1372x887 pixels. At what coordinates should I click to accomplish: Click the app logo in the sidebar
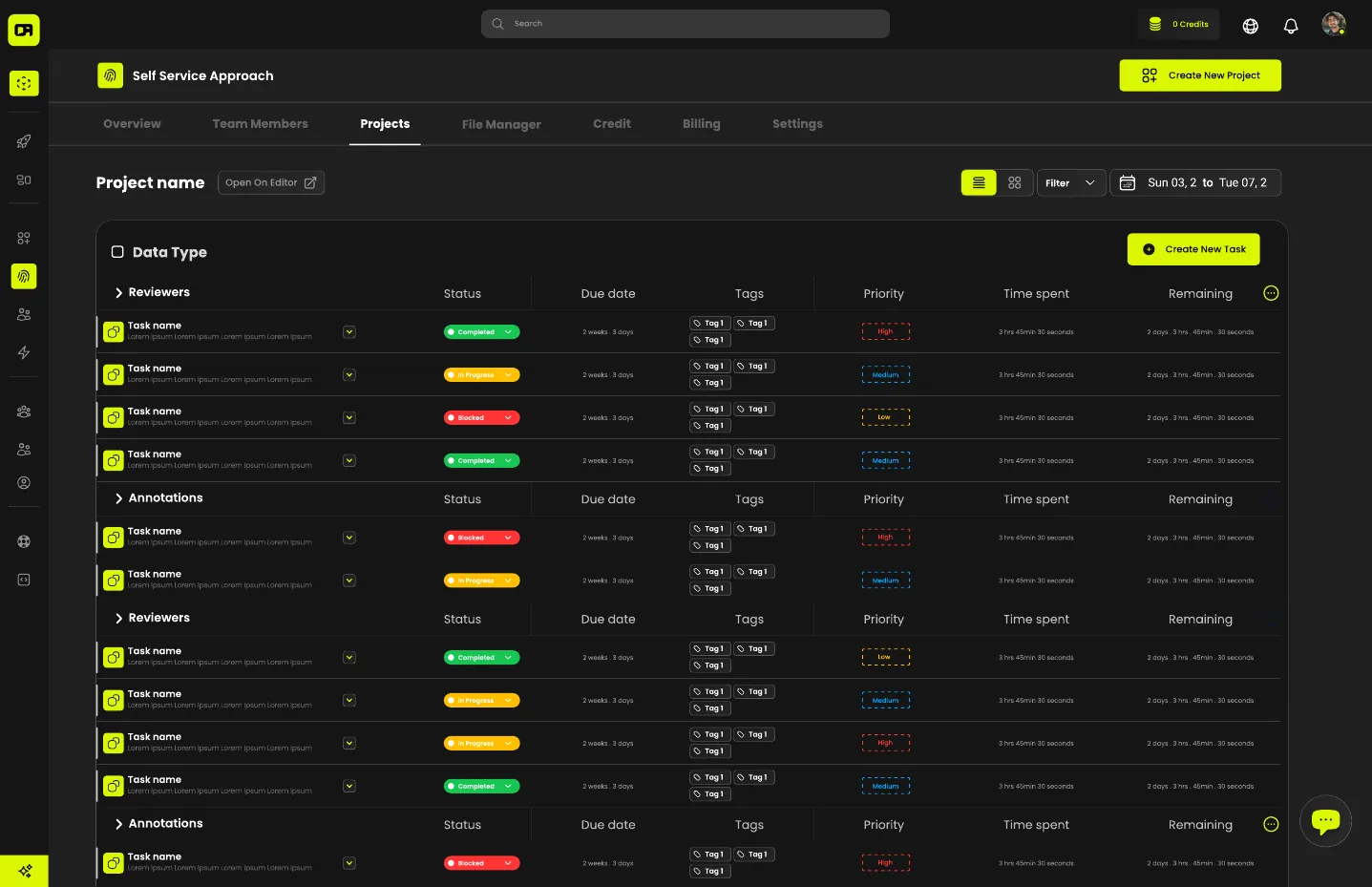(x=24, y=30)
